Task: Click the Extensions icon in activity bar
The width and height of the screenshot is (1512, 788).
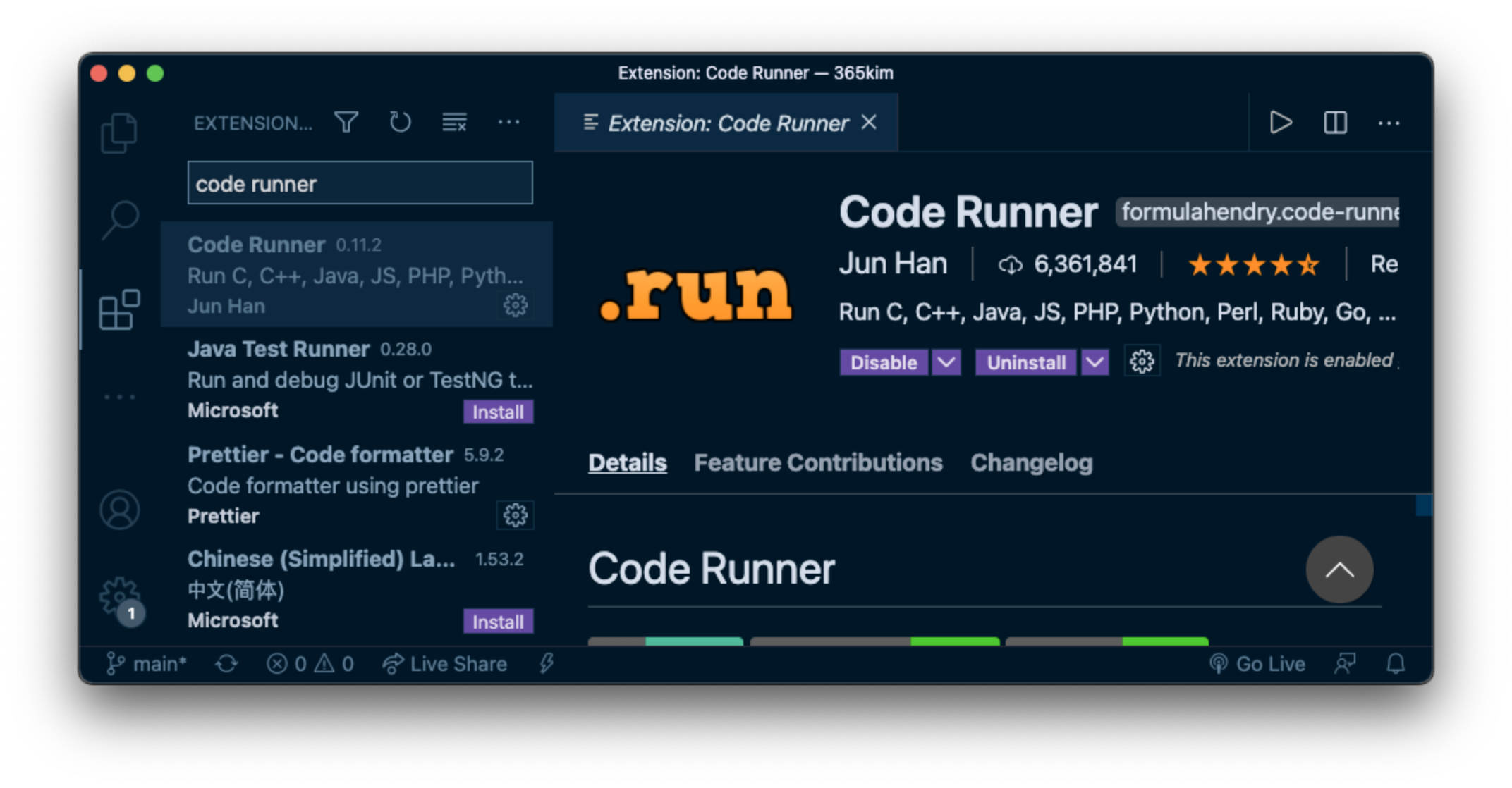Action: (119, 309)
